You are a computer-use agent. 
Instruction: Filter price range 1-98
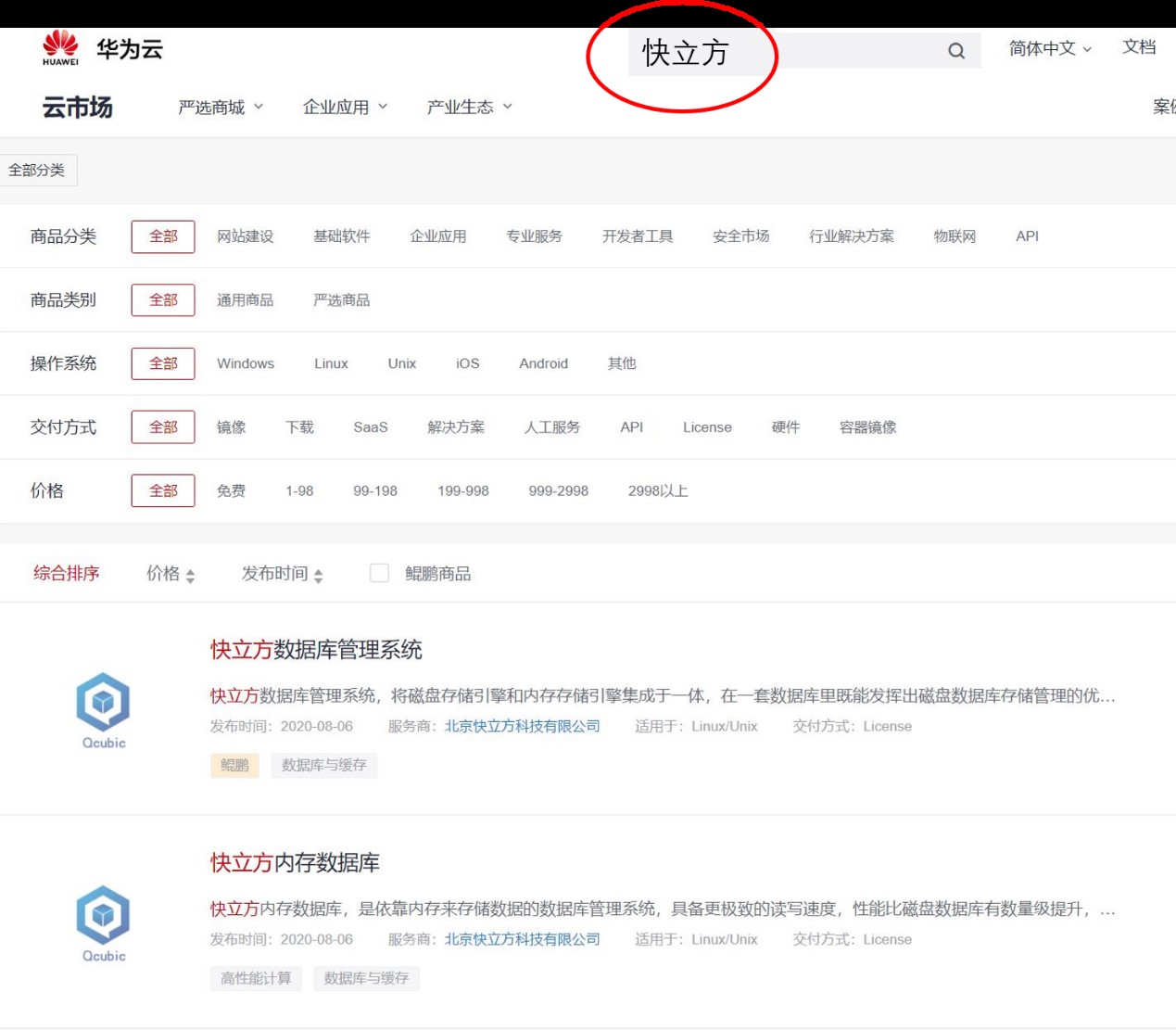(x=299, y=491)
